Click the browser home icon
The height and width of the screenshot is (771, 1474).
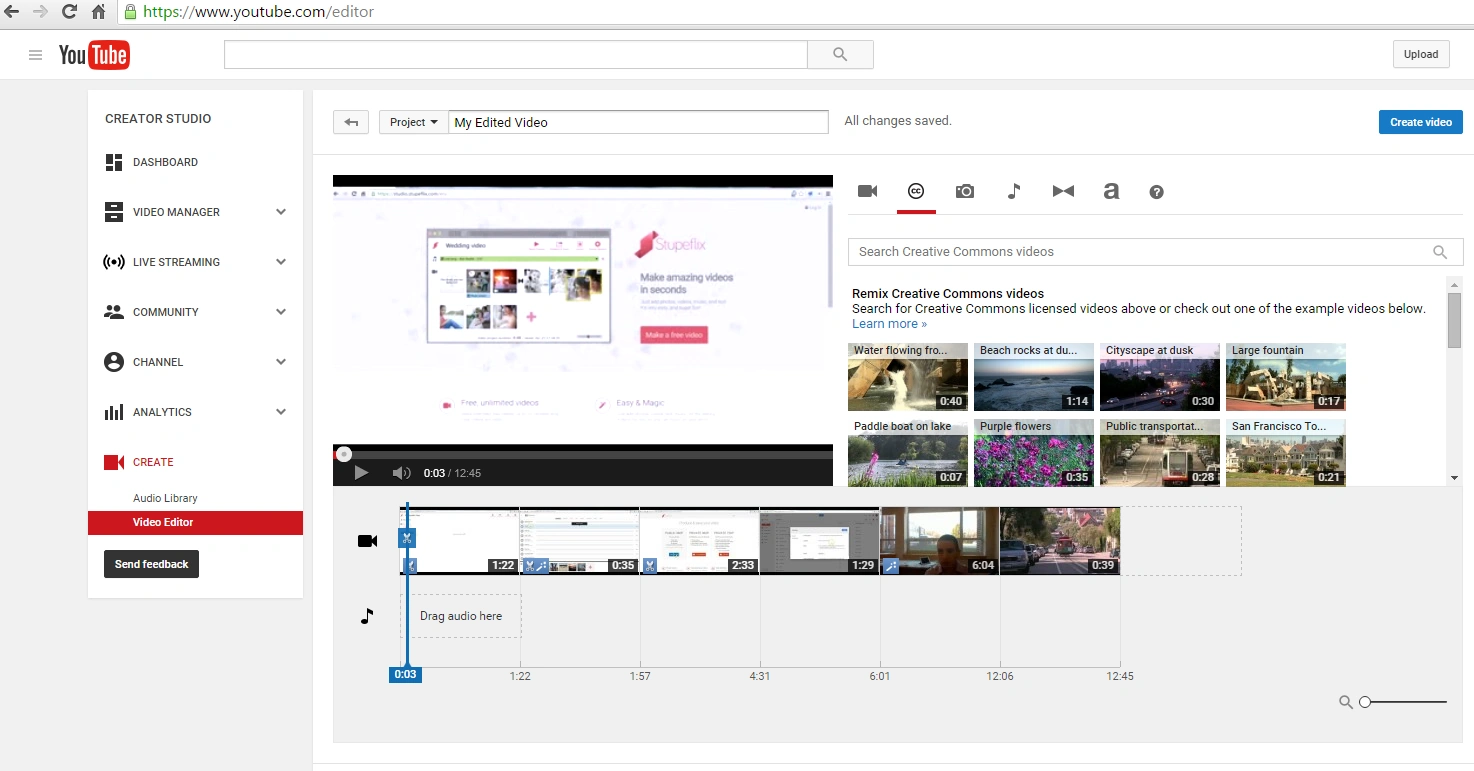tap(98, 12)
